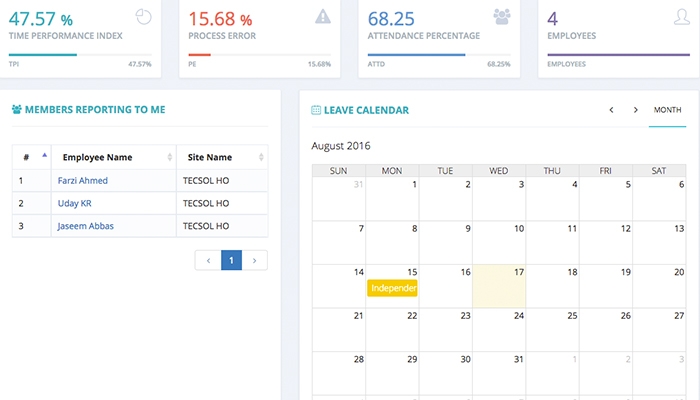Screen dimensions: 700x400
Task: Click the next page arrow in table pagination
Action: point(254,260)
